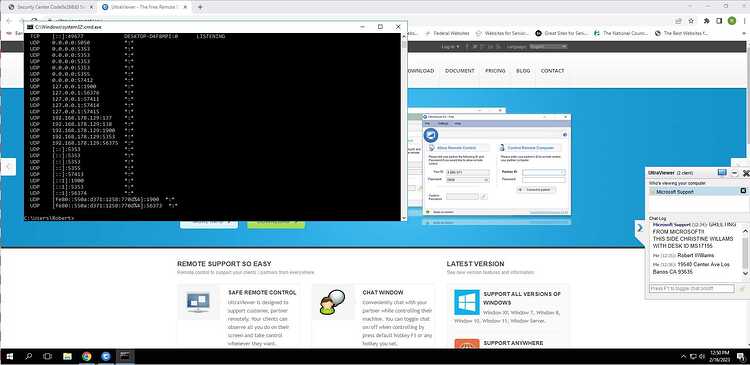Click UltraViewer panel monitor icon
Viewport: 750px width, 365px height.
[722, 173]
